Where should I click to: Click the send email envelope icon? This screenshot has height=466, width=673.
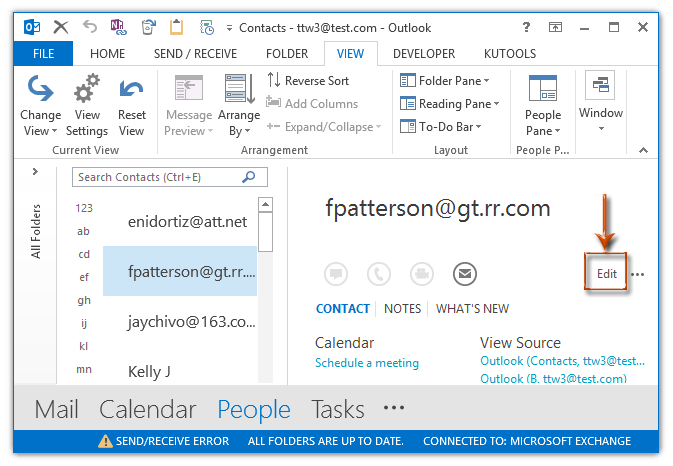pos(465,274)
